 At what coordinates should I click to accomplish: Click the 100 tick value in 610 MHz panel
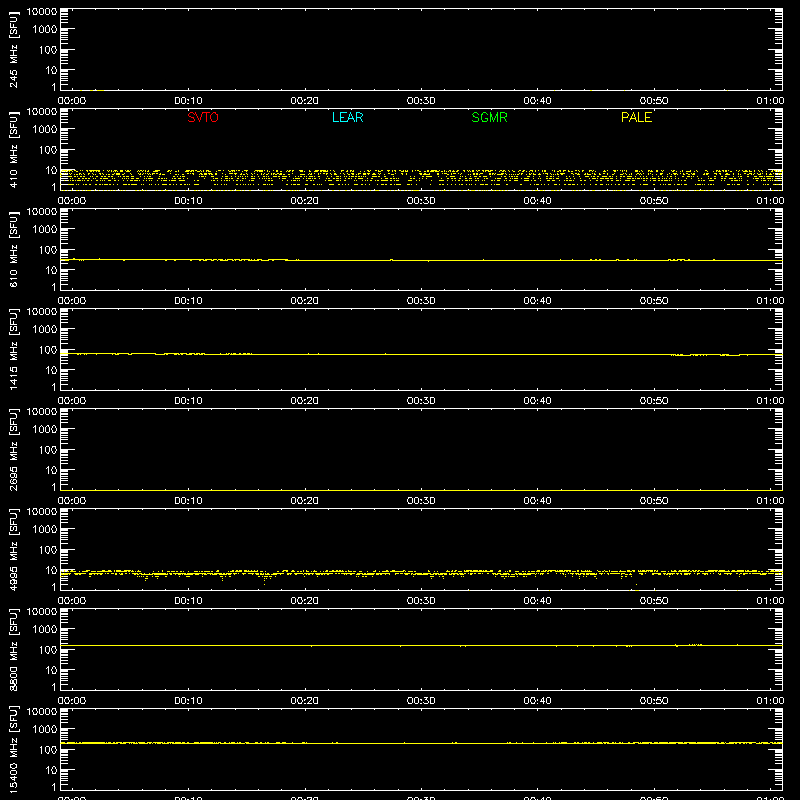[x=48, y=250]
